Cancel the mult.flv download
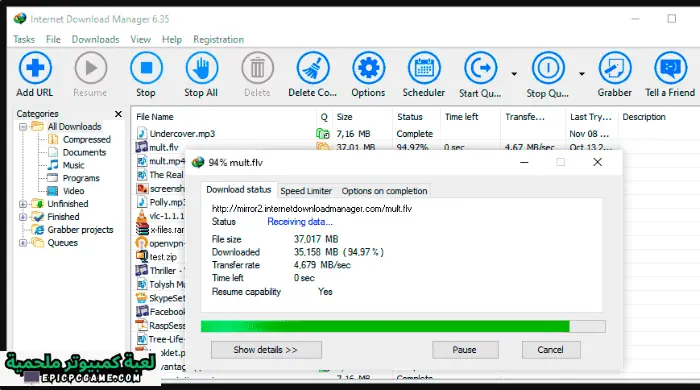The image size is (700, 390). (551, 350)
